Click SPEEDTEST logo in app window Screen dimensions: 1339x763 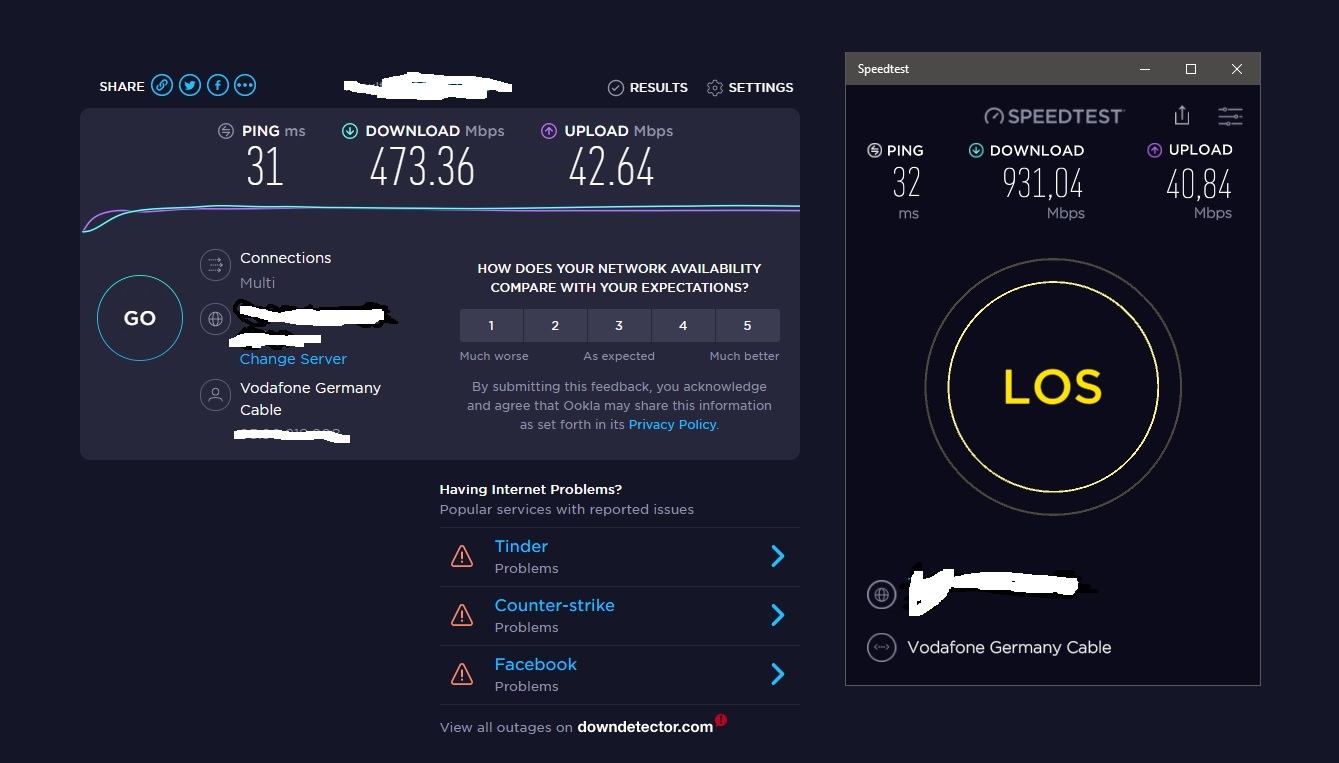(x=1054, y=116)
